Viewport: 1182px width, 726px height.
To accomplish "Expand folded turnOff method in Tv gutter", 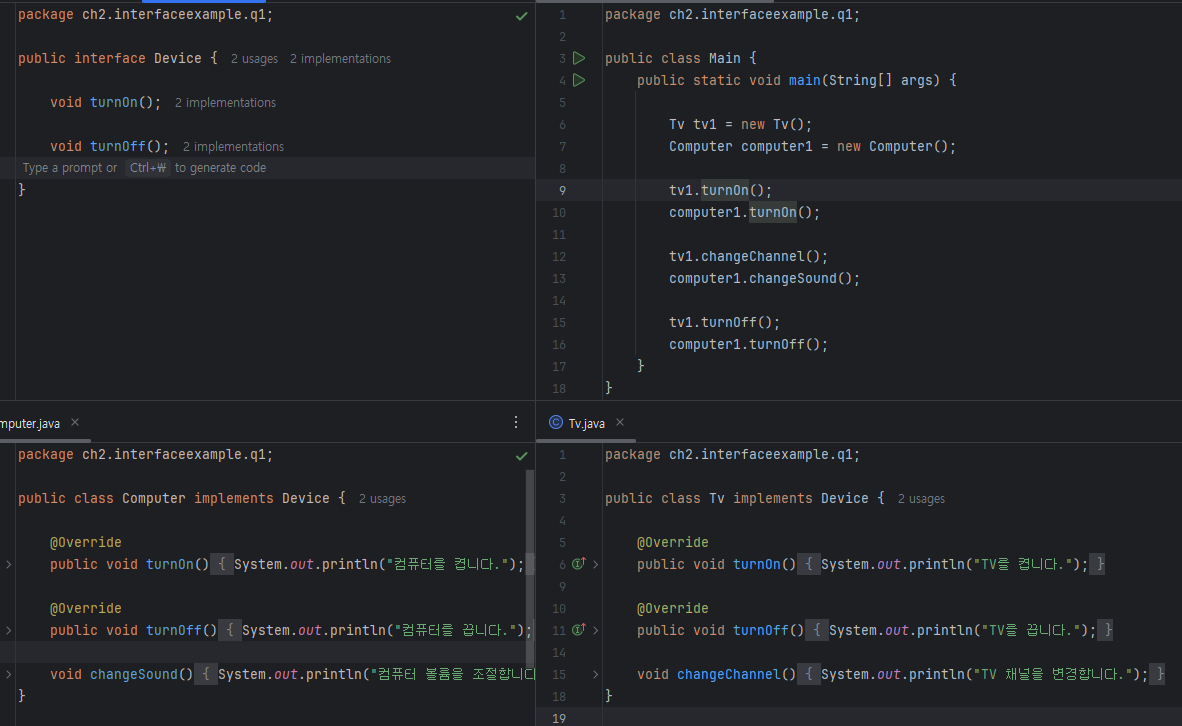I will coord(596,630).
